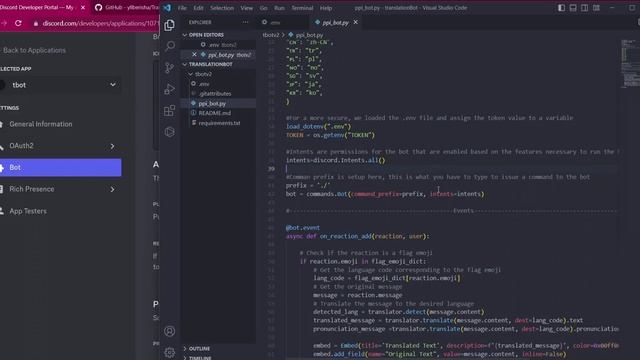Open Run and Debug view in activity bar
The image size is (640, 360).
tap(169, 89)
